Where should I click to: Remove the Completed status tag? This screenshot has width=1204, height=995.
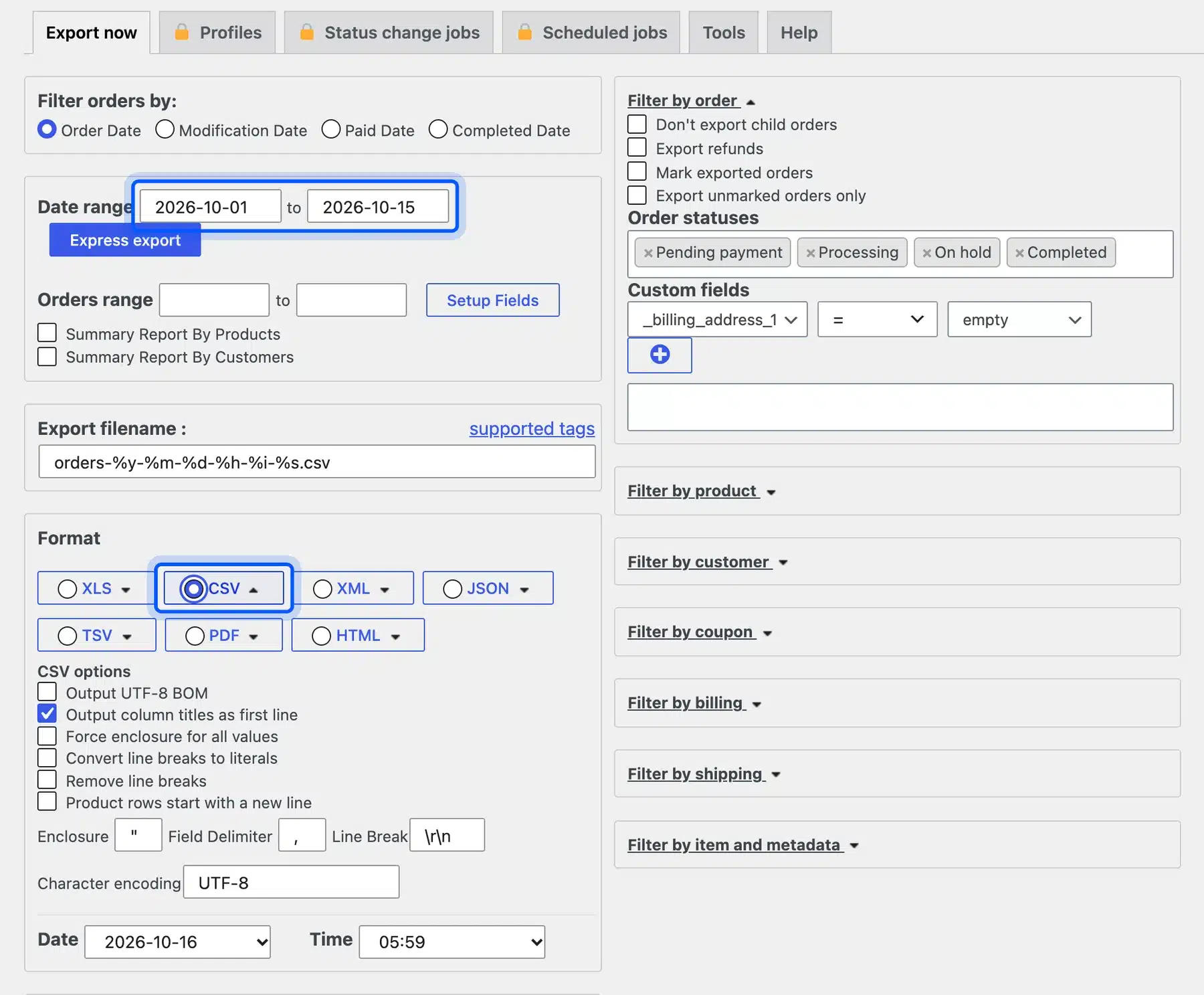[1019, 253]
